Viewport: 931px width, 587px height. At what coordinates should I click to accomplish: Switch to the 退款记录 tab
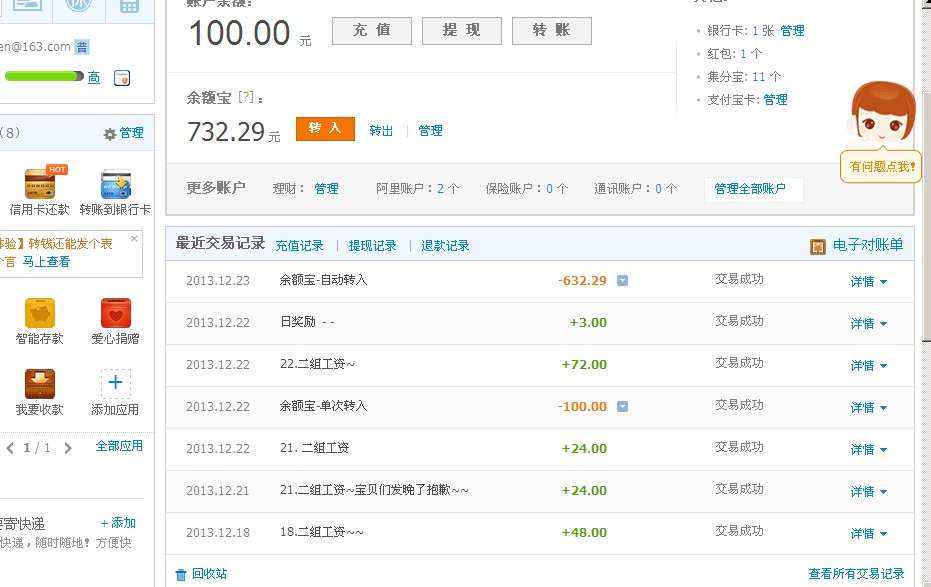445,245
